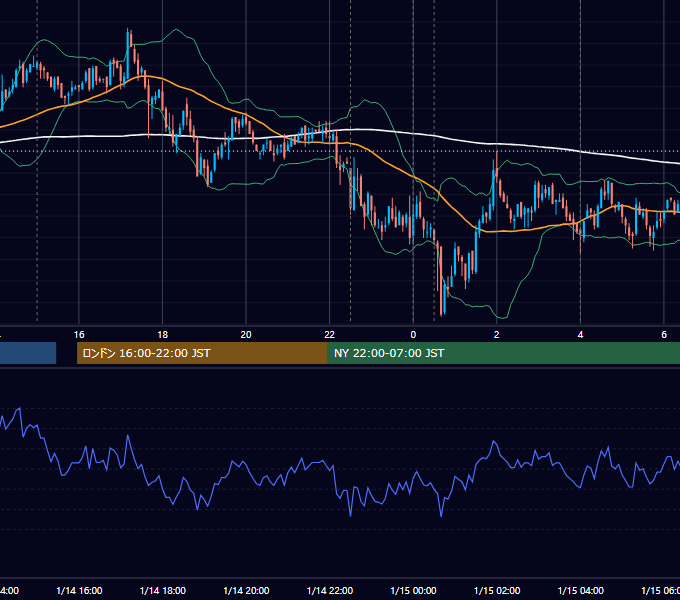680x600 pixels.
Task: Click the hour label 16 on price axis
Action: click(79, 335)
